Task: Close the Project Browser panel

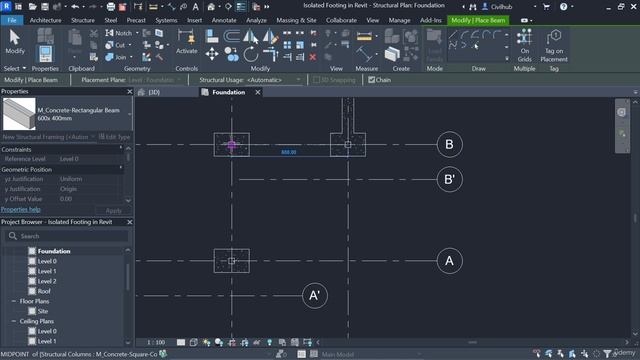Action: pos(130,222)
